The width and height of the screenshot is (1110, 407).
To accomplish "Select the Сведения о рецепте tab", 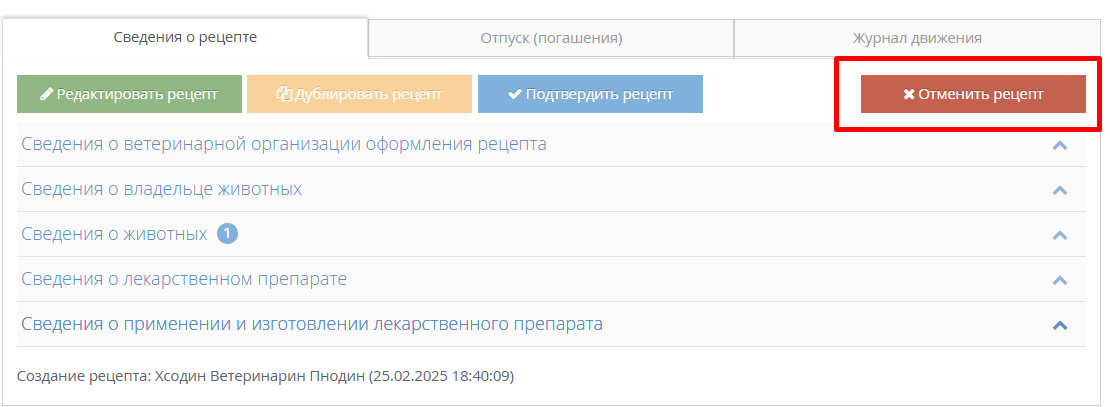I will [x=185, y=37].
